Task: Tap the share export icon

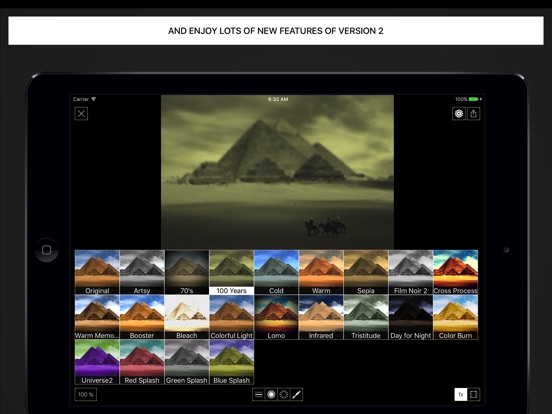Action: click(x=473, y=114)
